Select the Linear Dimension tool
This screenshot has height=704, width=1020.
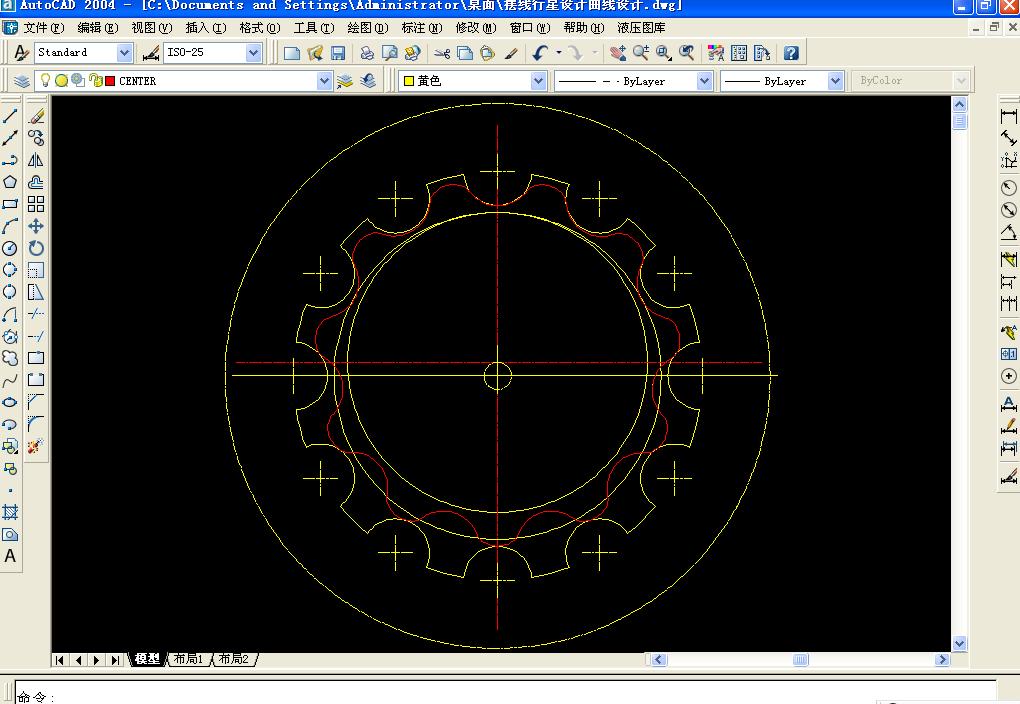1008,116
